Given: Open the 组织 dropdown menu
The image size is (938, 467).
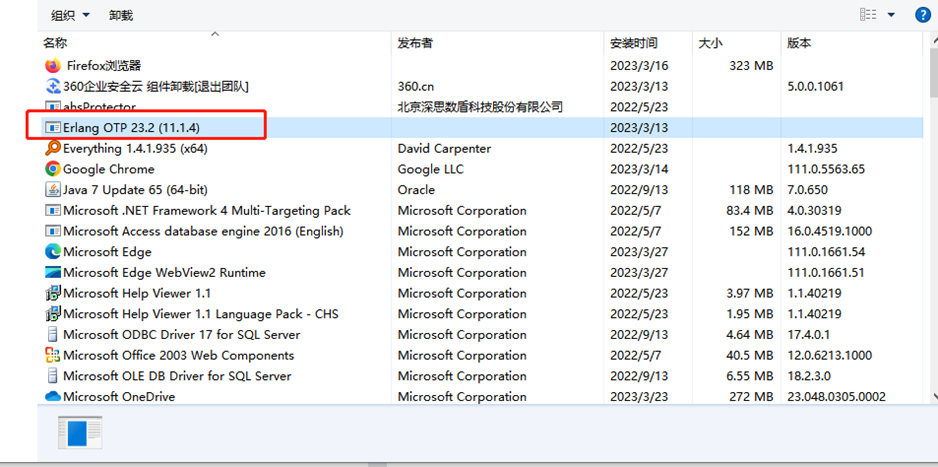Looking at the screenshot, I should [70, 15].
